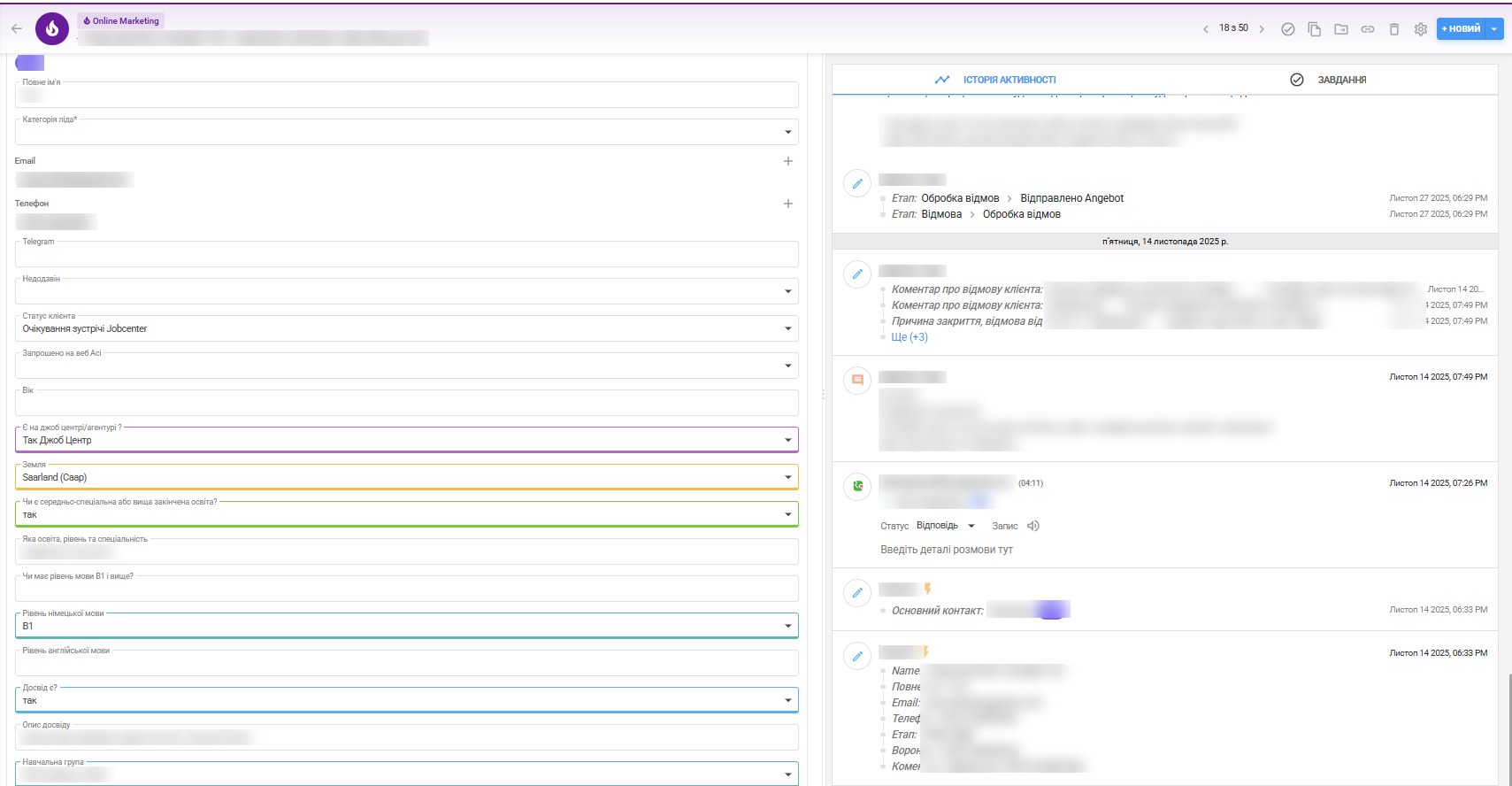This screenshot has height=786, width=1512.
Task: Expand the Статус клієнта dropdown
Action: [x=407, y=328]
